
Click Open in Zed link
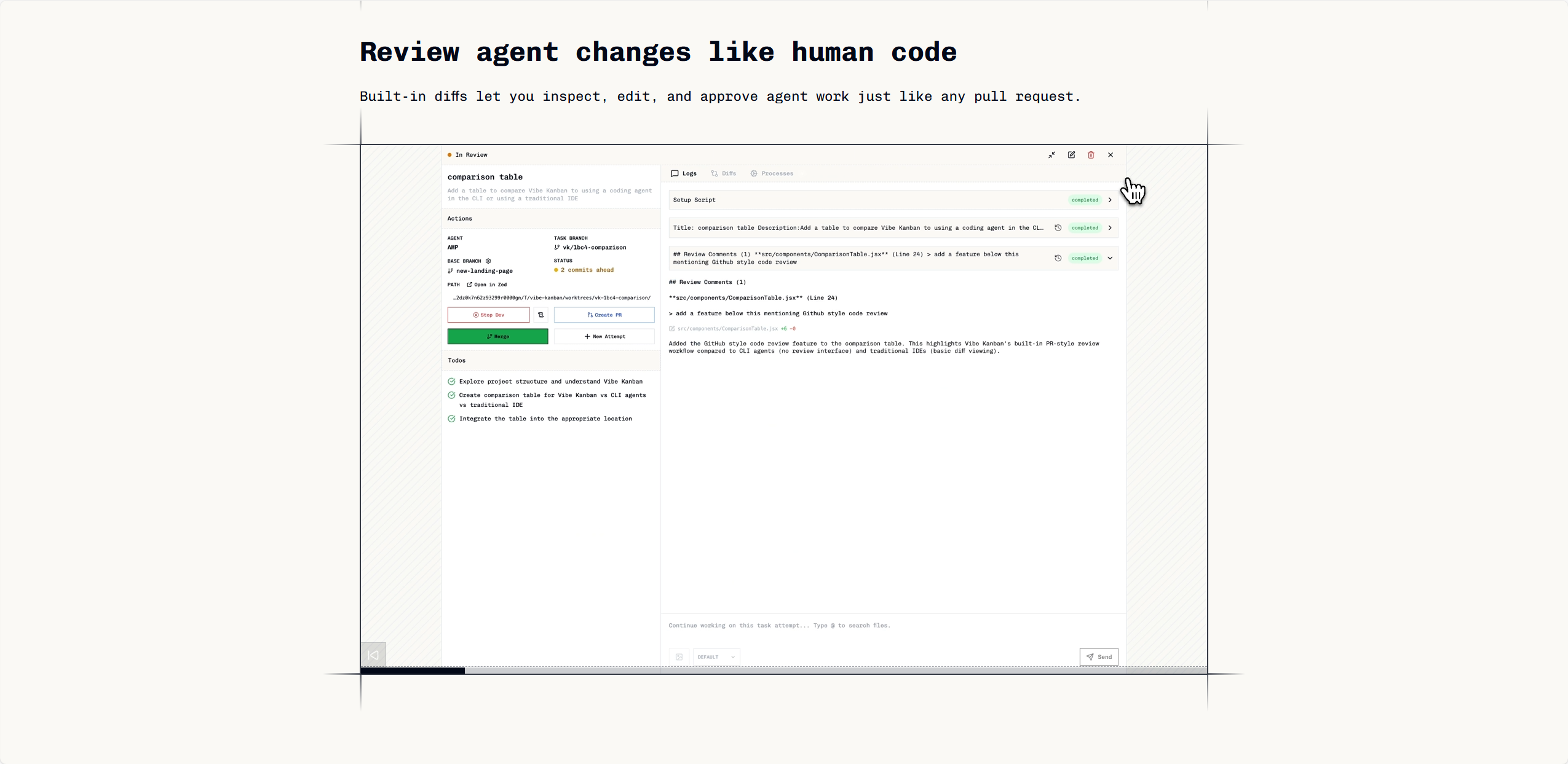point(487,285)
